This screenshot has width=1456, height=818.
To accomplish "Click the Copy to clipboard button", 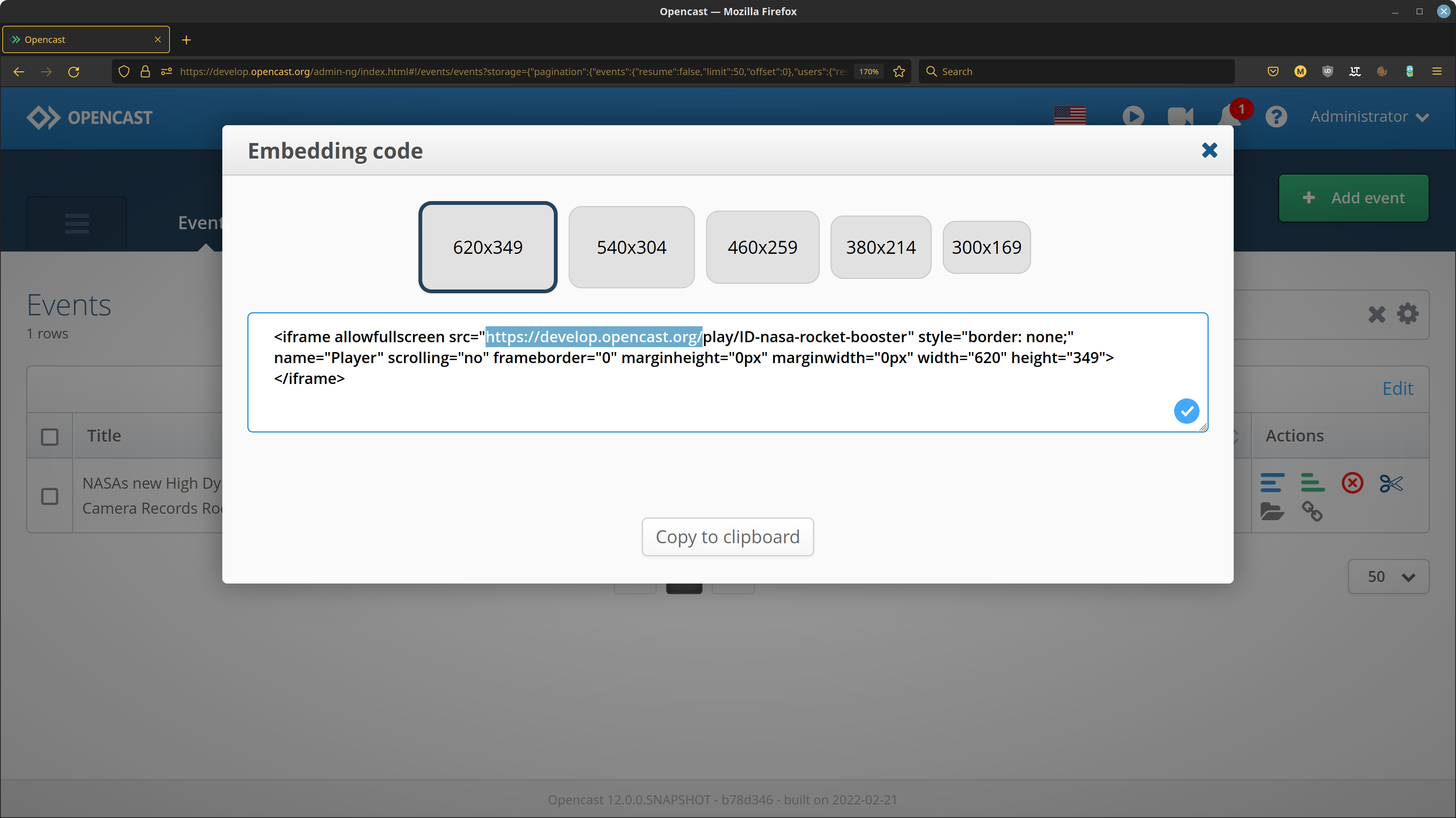I will tap(728, 536).
